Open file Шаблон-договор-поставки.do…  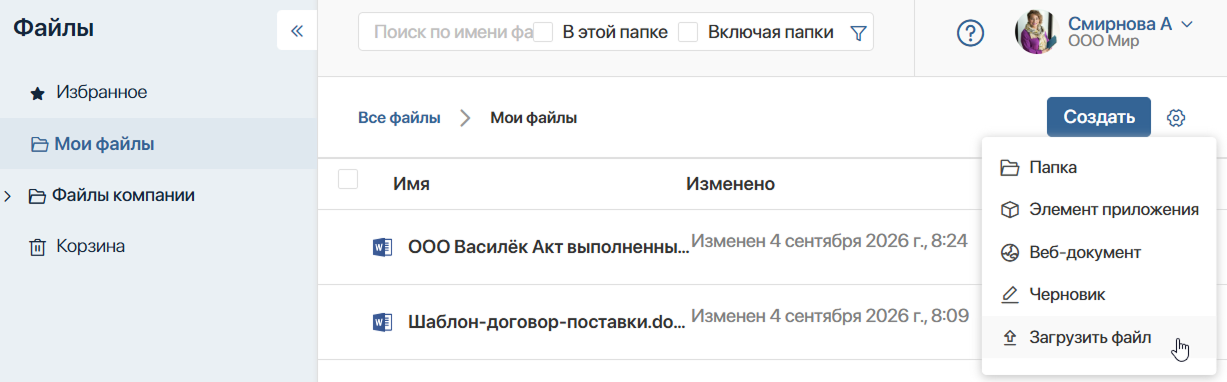548,322
